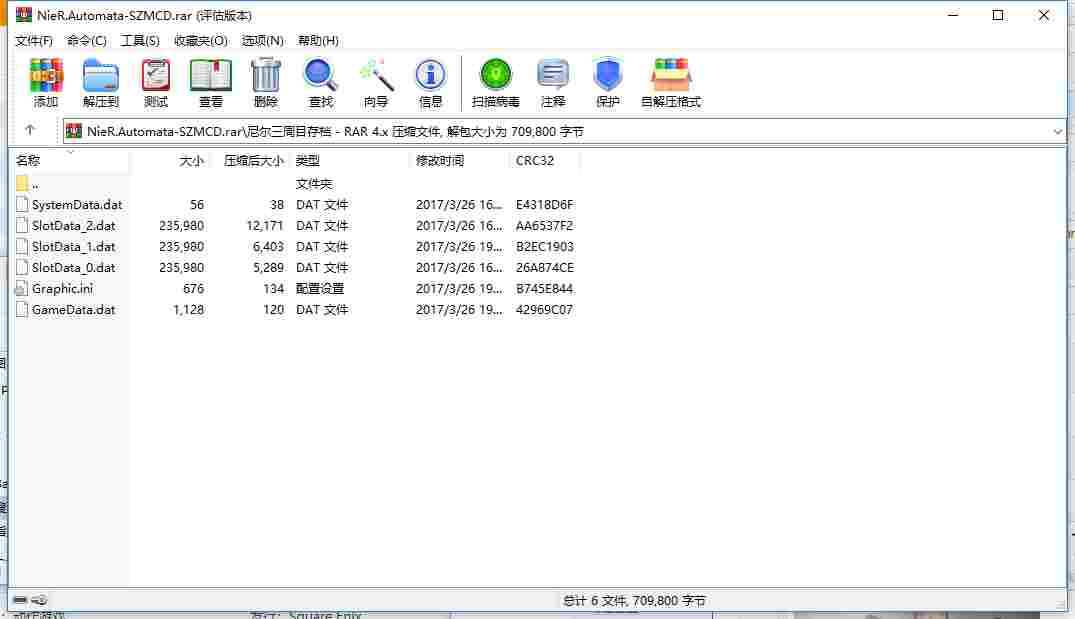Click the SystemData.dat file icon
Screen dimensions: 1075x619
coord(22,204)
